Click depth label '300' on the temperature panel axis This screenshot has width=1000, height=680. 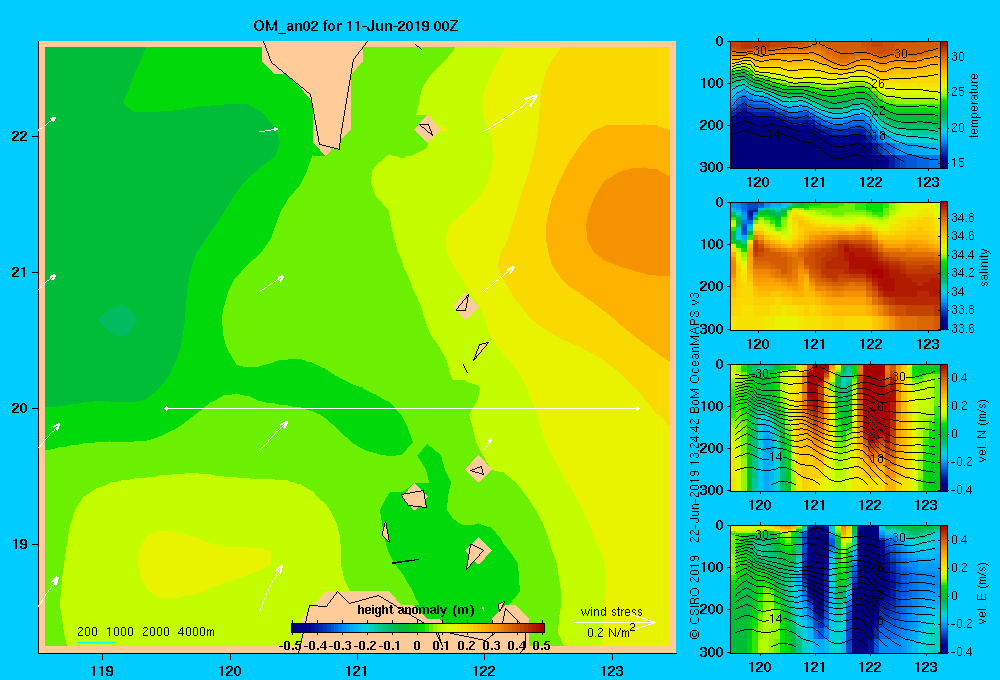(712, 167)
